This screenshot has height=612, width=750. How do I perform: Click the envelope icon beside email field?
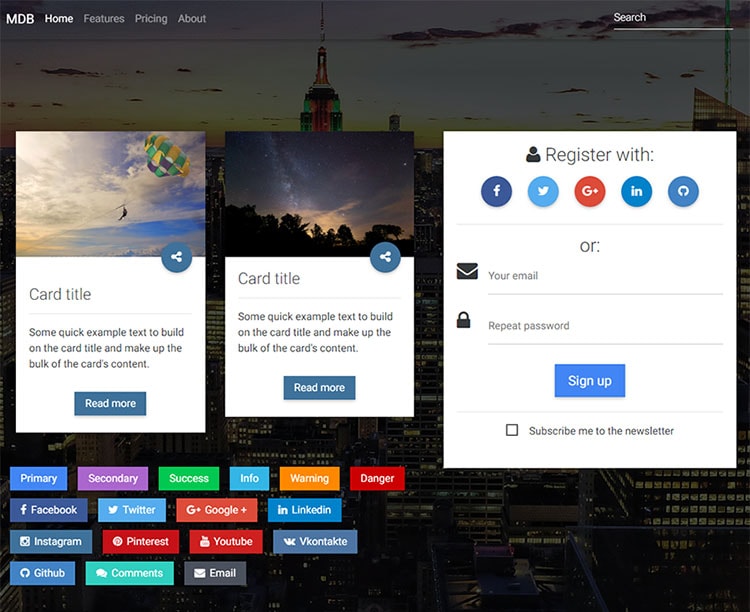point(467,271)
